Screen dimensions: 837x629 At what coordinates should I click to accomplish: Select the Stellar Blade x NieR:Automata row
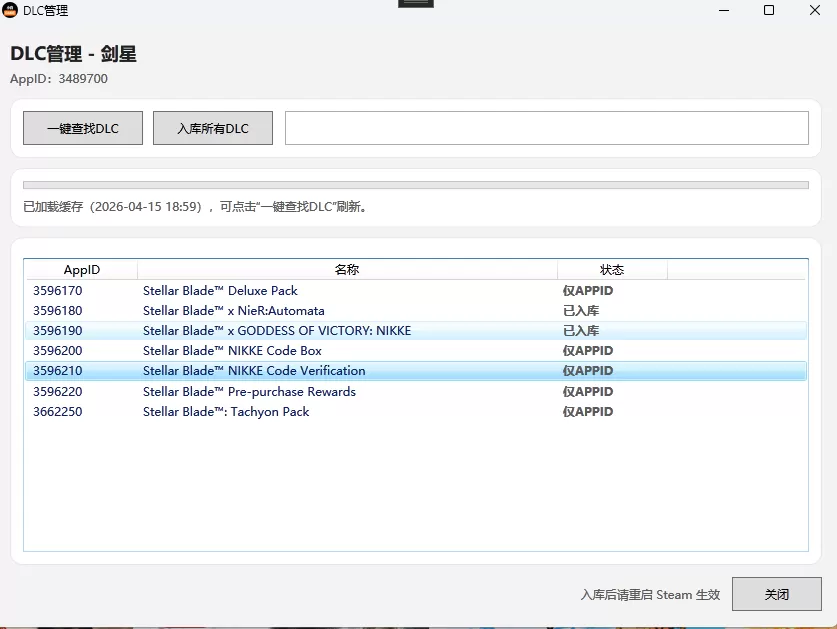coord(233,311)
